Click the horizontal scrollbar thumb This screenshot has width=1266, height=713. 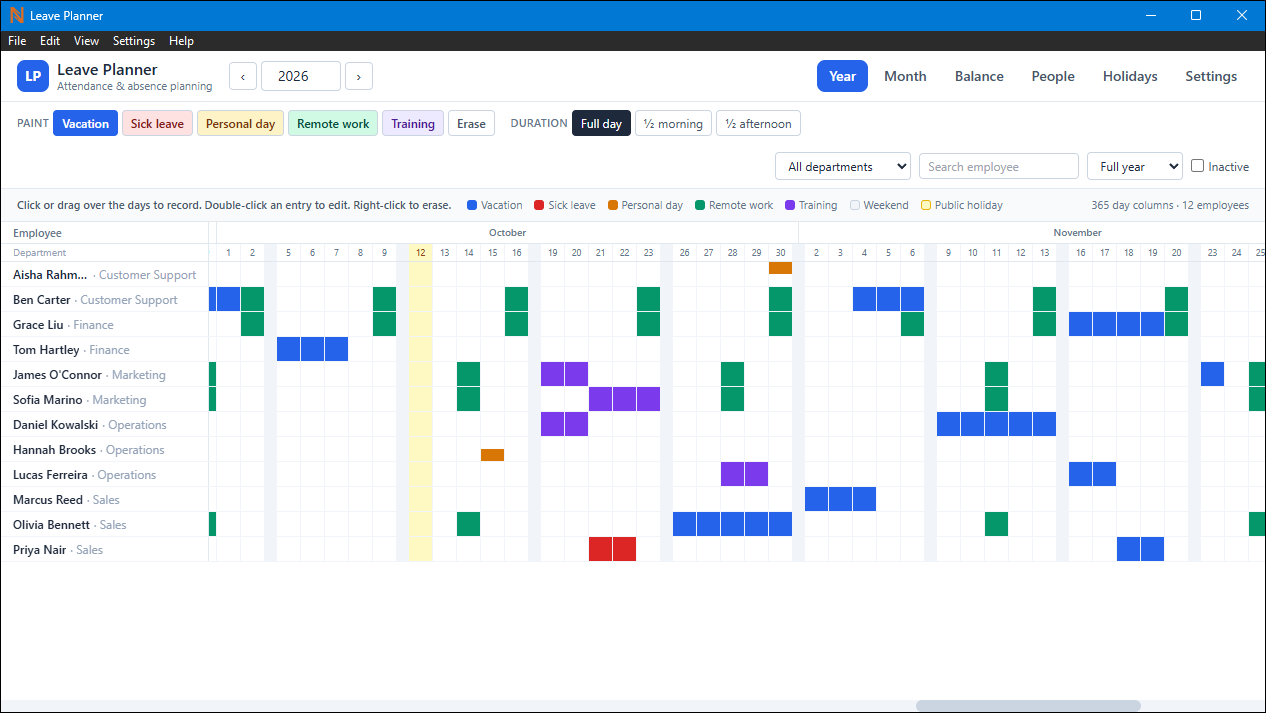1028,706
